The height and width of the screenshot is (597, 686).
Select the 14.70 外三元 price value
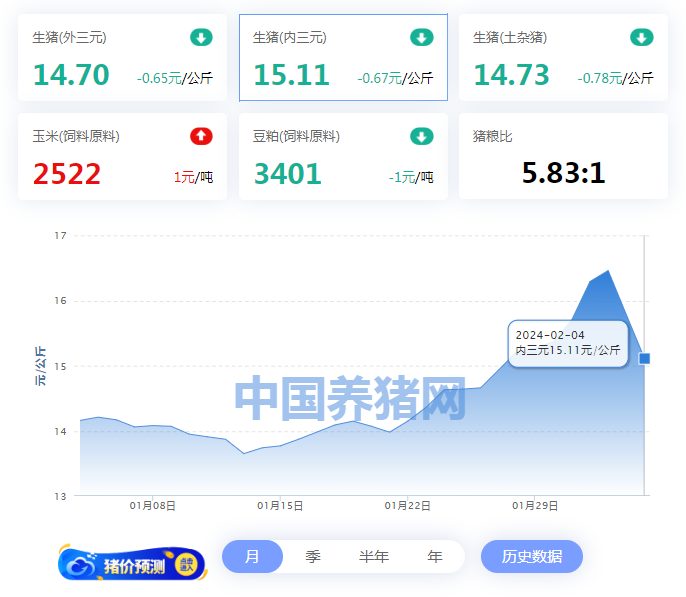[71, 75]
